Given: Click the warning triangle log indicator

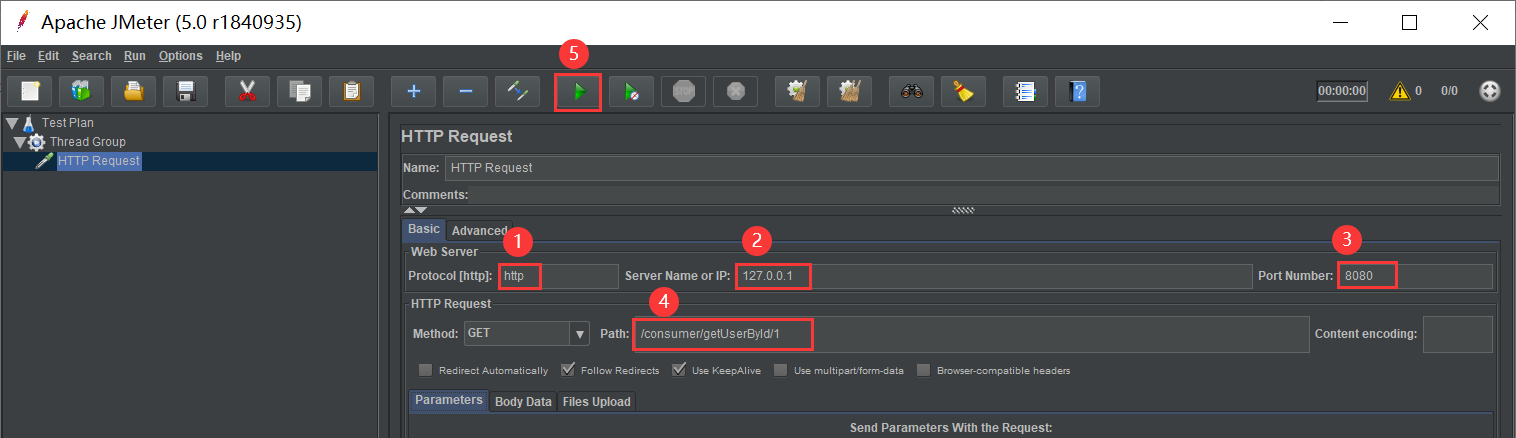Looking at the screenshot, I should [x=1400, y=91].
